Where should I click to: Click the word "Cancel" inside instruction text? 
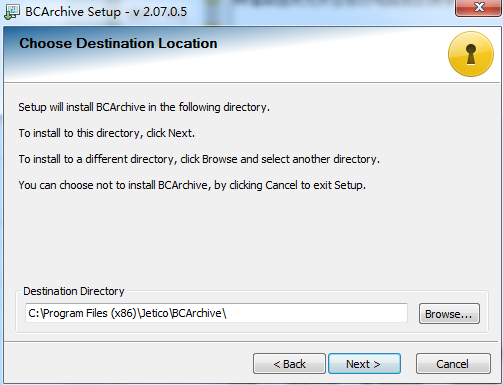coord(281,185)
